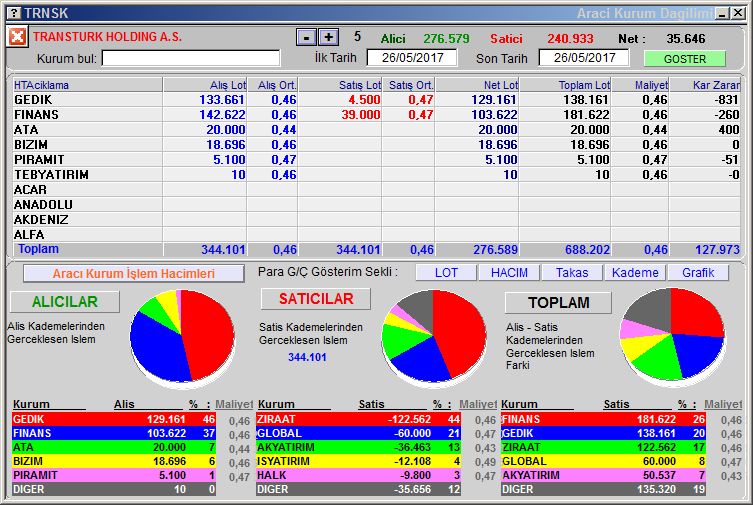Click the SATICILAR button
Viewport: 753px width, 505px height.
click(x=316, y=299)
